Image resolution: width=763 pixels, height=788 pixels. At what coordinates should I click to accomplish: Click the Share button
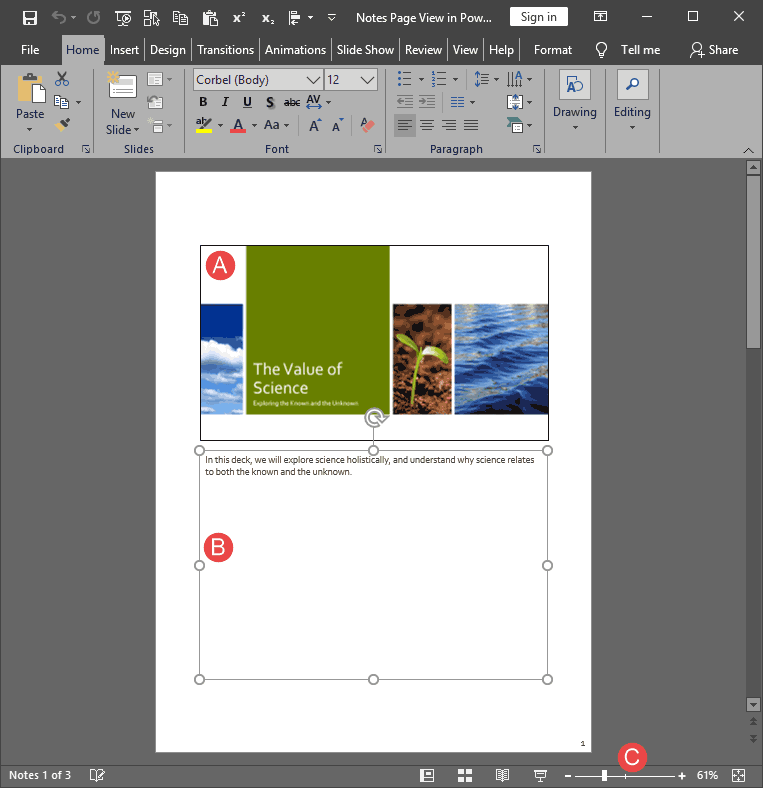tap(714, 50)
